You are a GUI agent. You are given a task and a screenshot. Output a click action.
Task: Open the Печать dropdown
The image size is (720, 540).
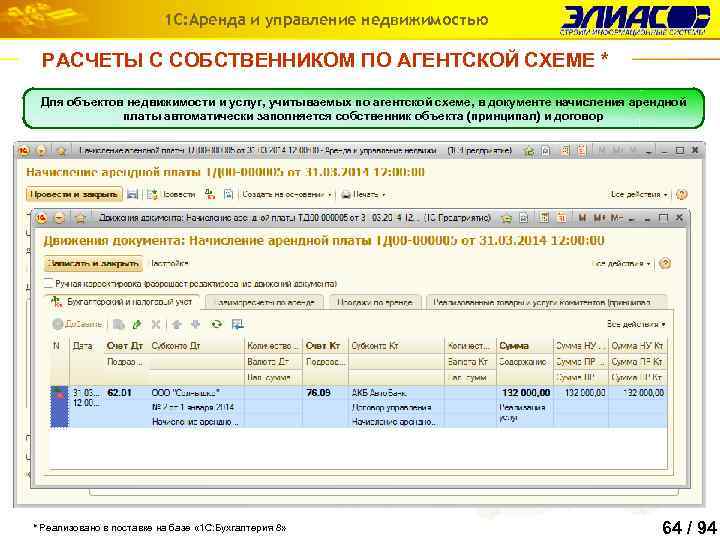364,195
